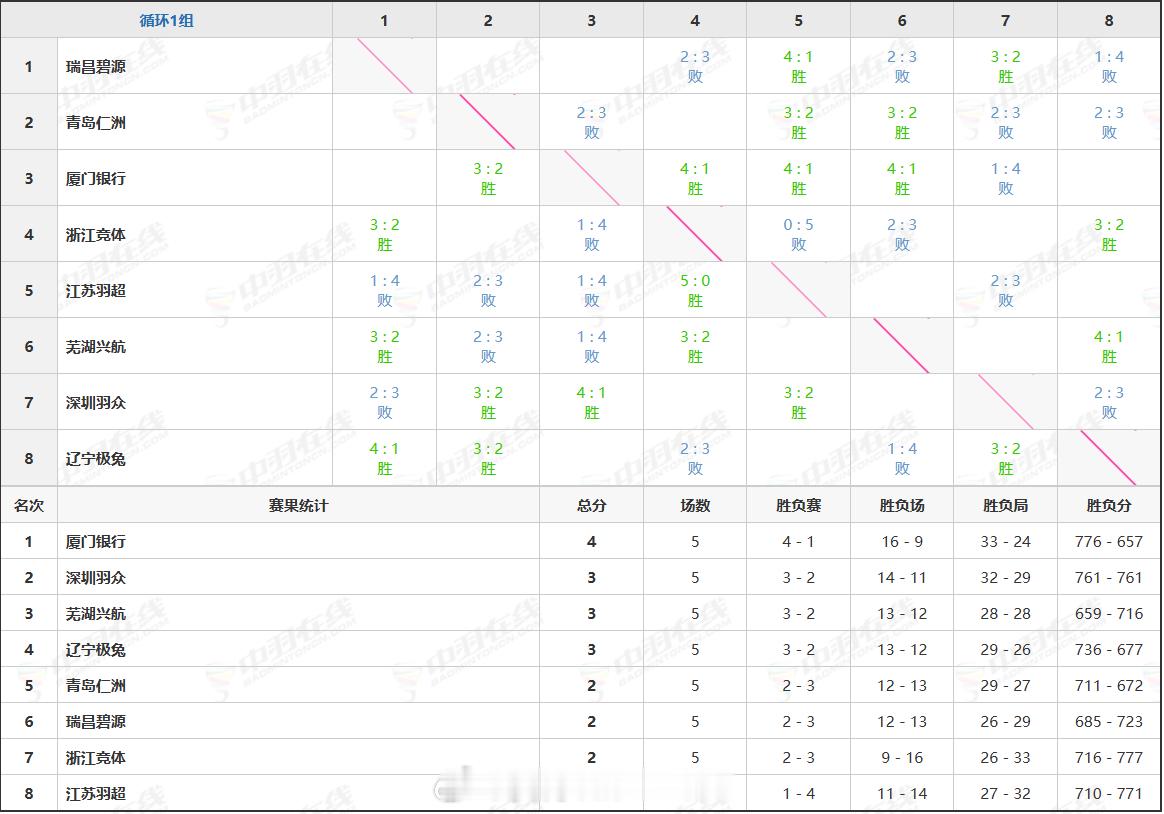
Task: Click 芜湖兴航's 4:1 胜 result against team 8
Action: point(1109,346)
